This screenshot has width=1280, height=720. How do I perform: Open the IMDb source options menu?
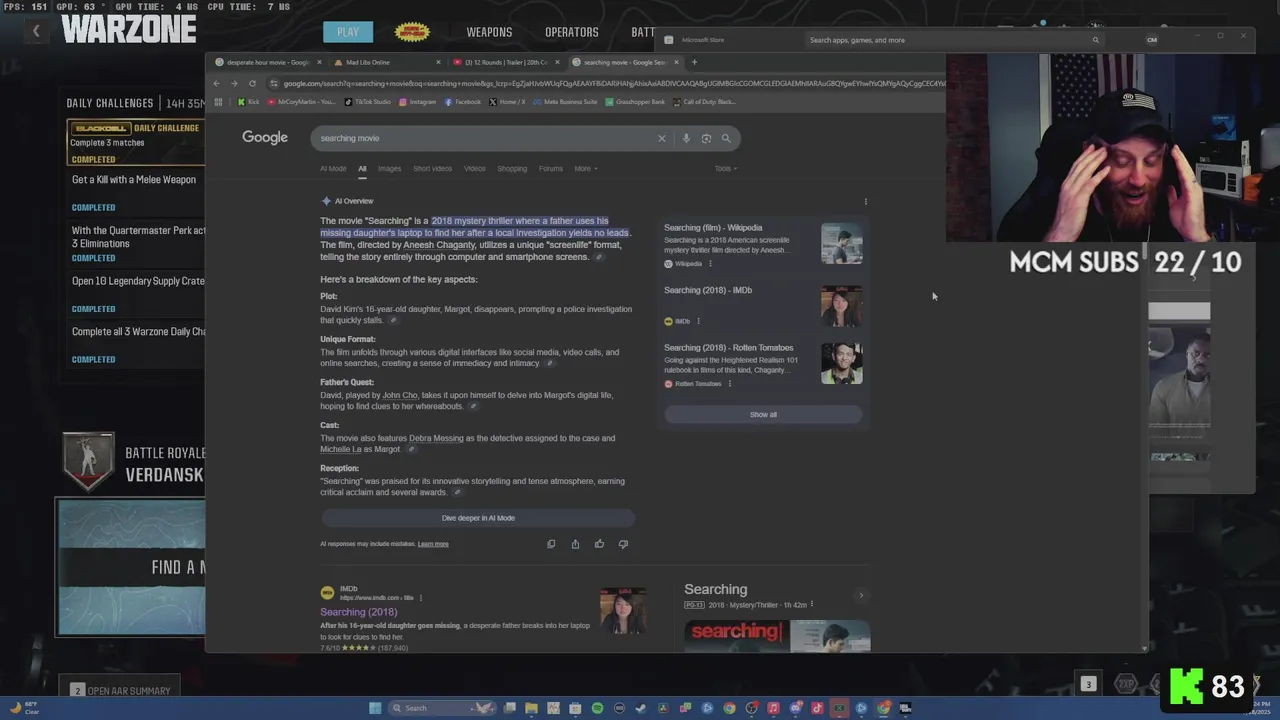698,321
